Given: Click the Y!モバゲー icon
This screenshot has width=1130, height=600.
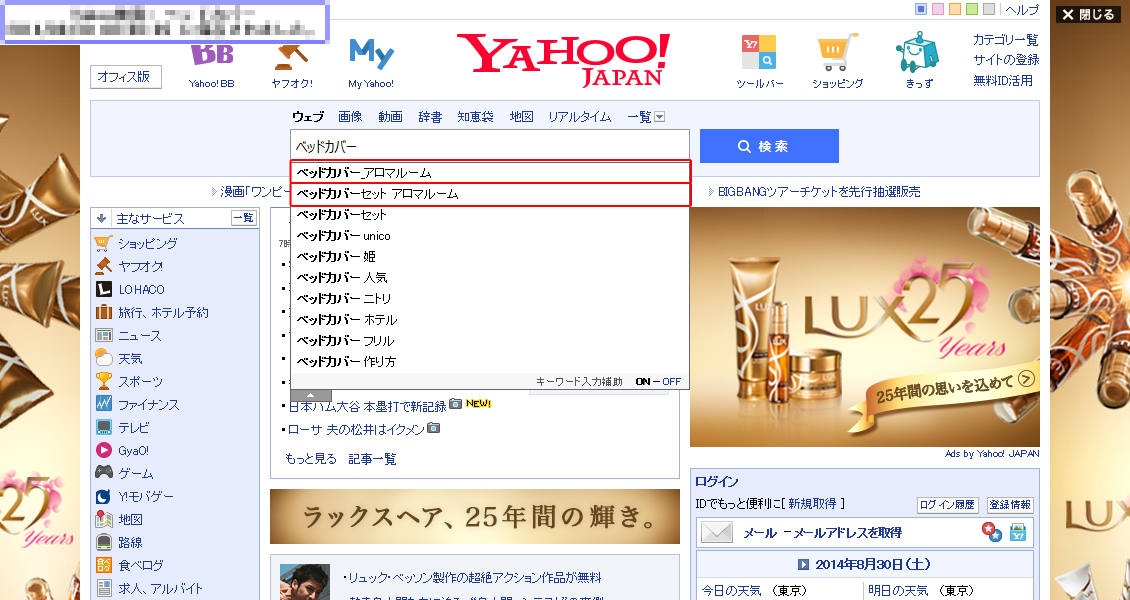Looking at the screenshot, I should point(104,496).
